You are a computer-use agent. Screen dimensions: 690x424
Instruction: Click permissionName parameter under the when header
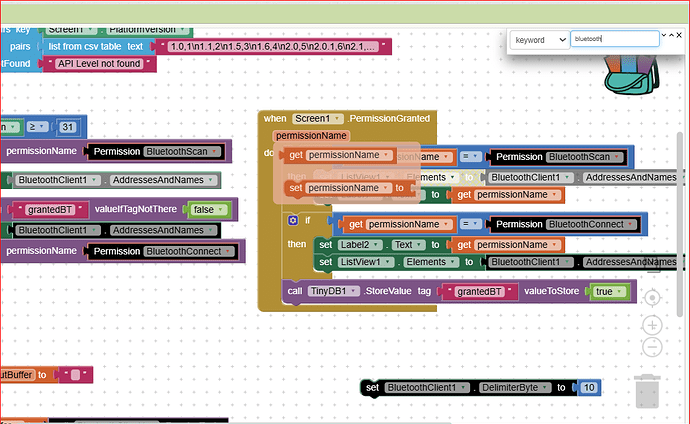(x=311, y=136)
